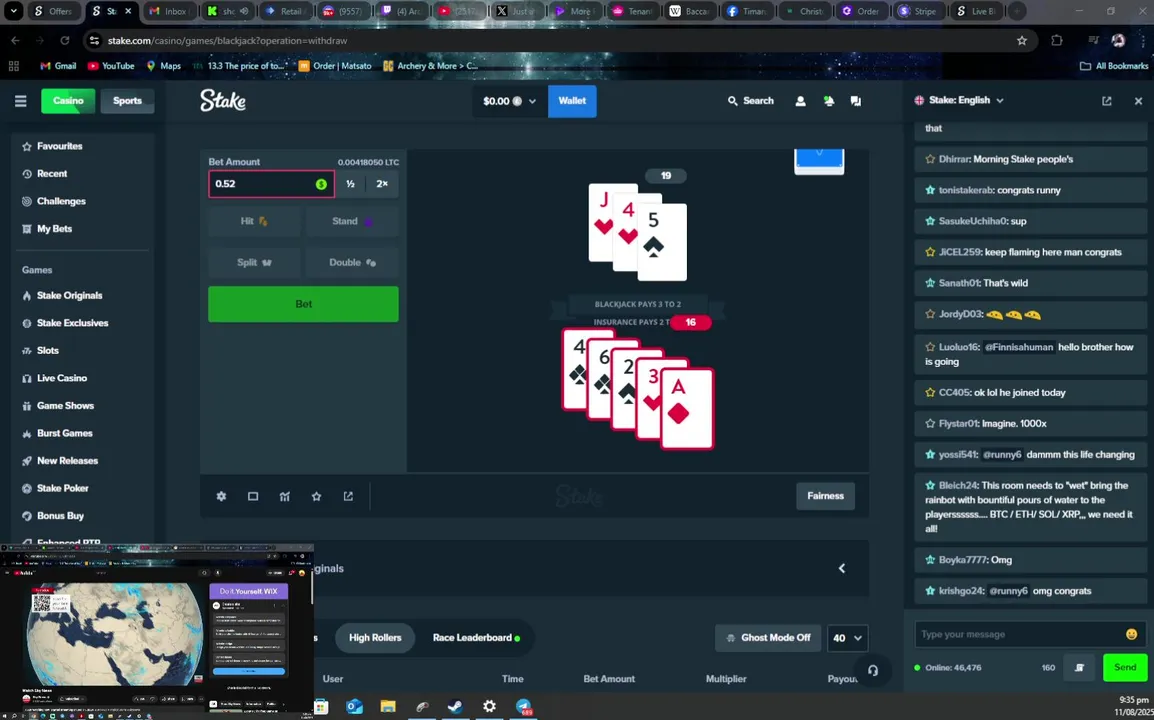Open notifications bell in Stake header
The image size is (1154, 720).
(829, 101)
